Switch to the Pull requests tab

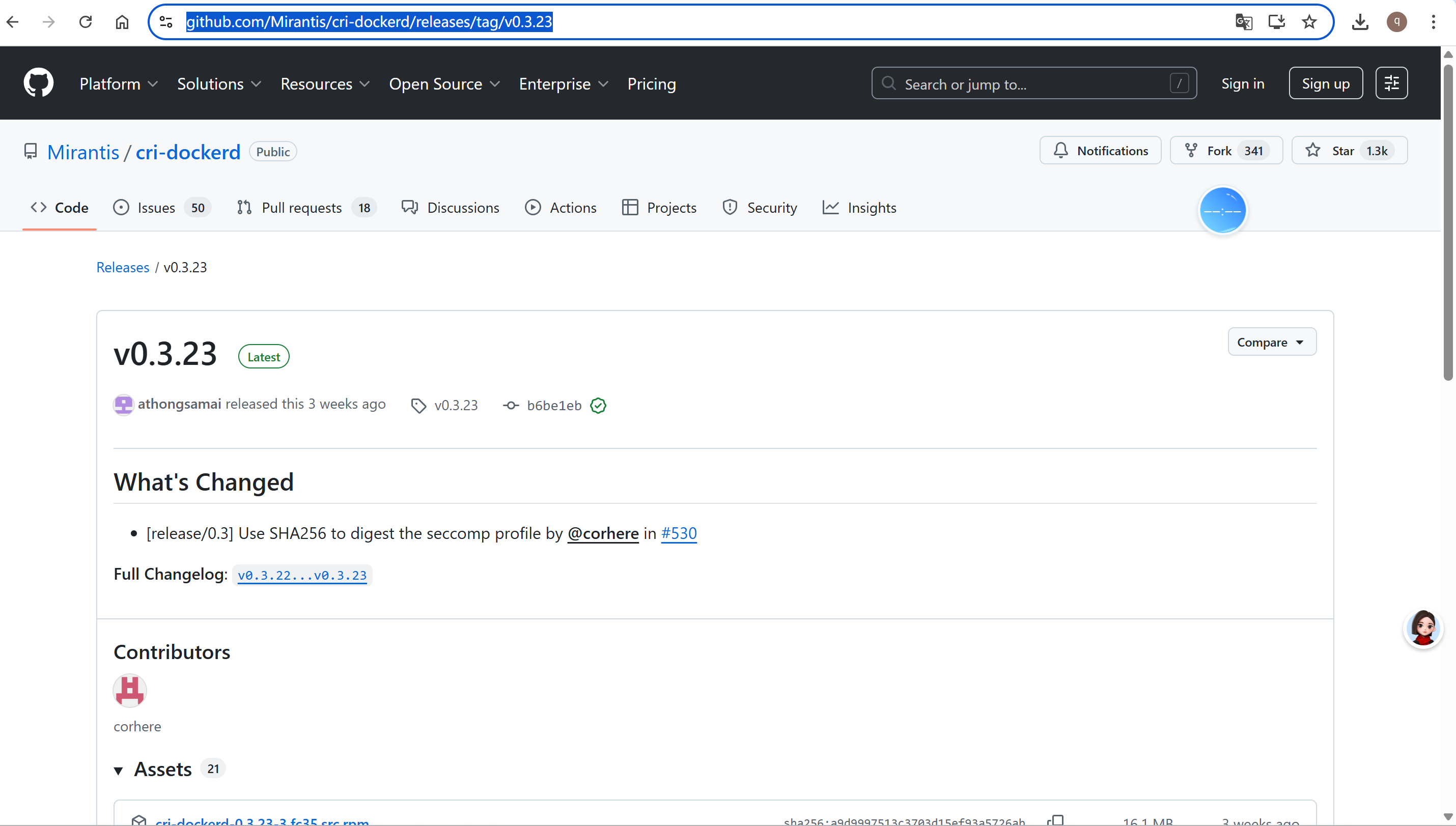306,208
